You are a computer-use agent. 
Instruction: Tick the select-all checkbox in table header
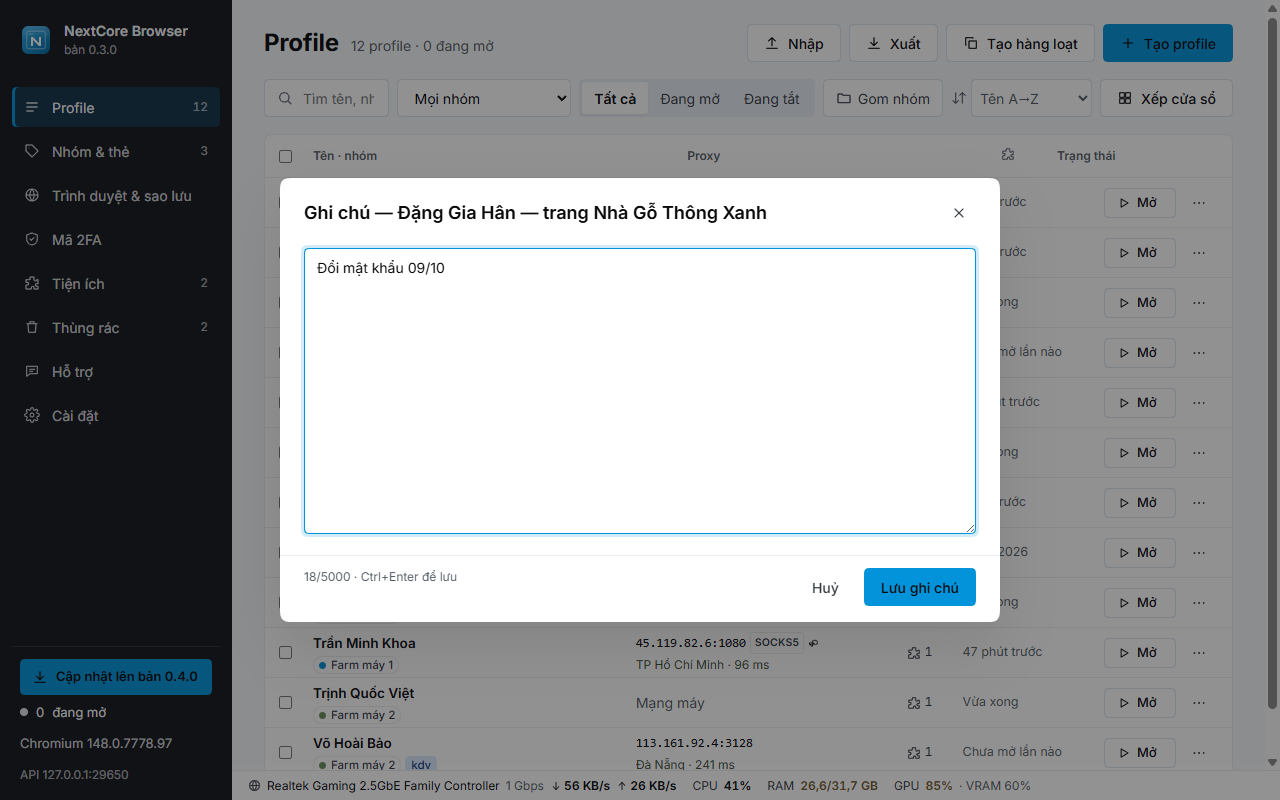[286, 156]
